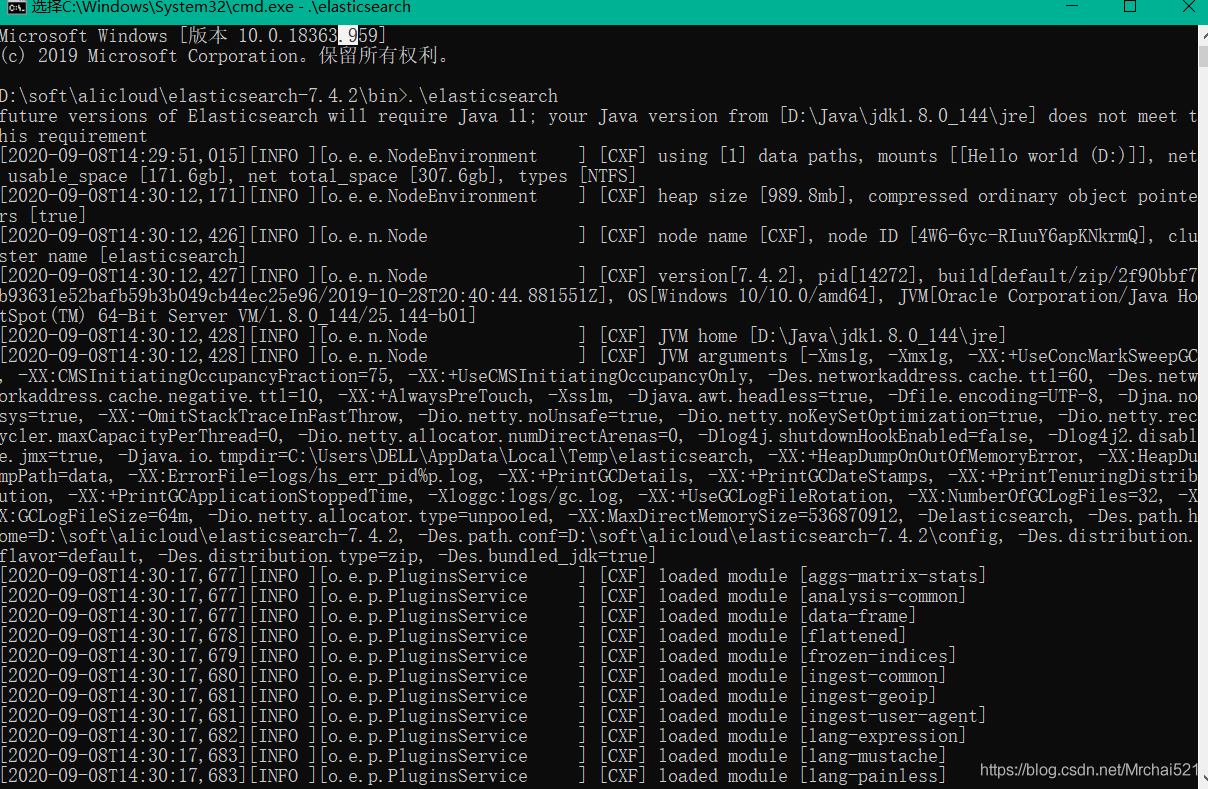The image size is (1208, 789).
Task: Click the 'heap size [989.8mb]' text
Action: tap(753, 196)
